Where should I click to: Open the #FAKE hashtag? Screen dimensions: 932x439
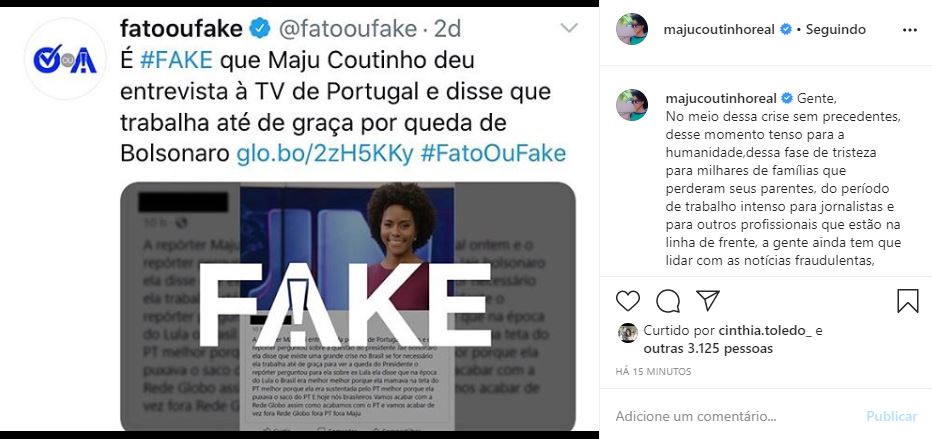pos(176,59)
